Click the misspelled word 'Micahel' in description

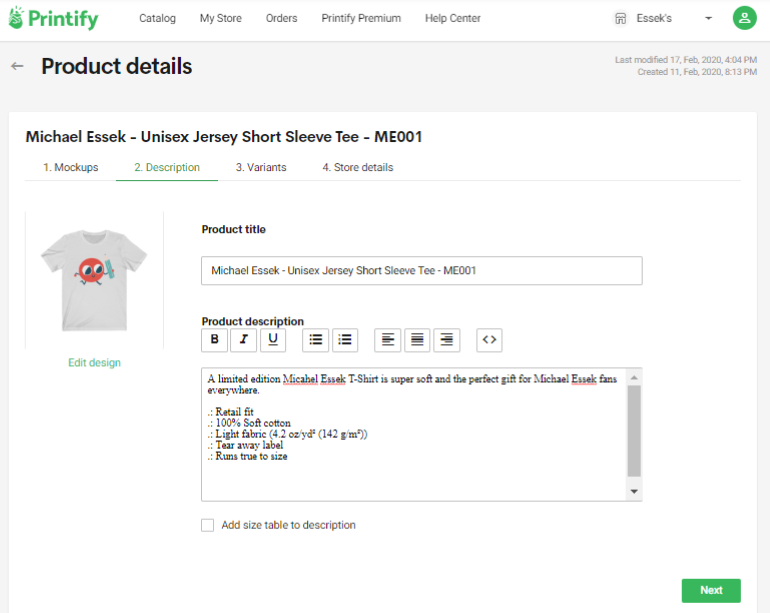(x=301, y=379)
